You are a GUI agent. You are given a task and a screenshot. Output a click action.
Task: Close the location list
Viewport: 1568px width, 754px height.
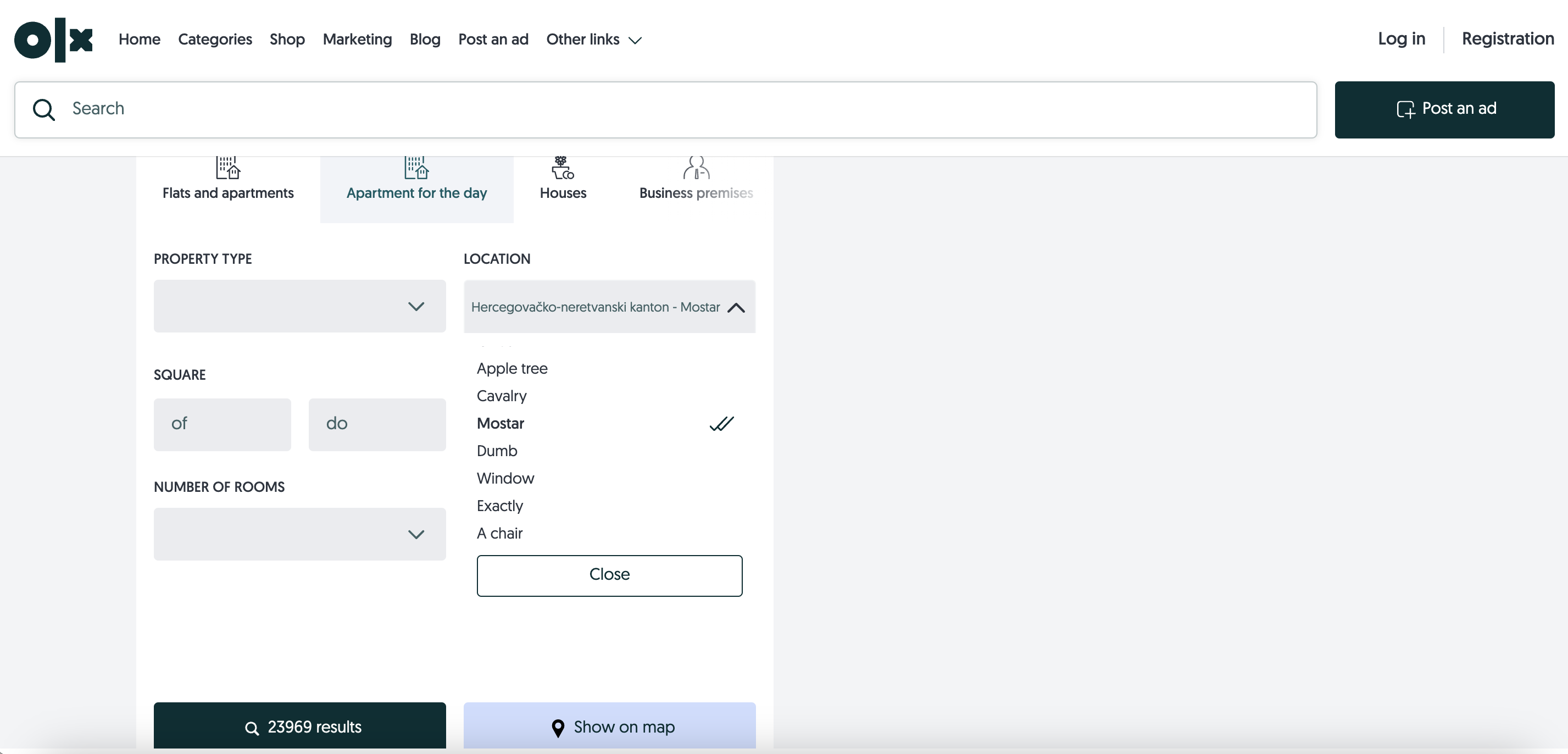click(x=609, y=575)
